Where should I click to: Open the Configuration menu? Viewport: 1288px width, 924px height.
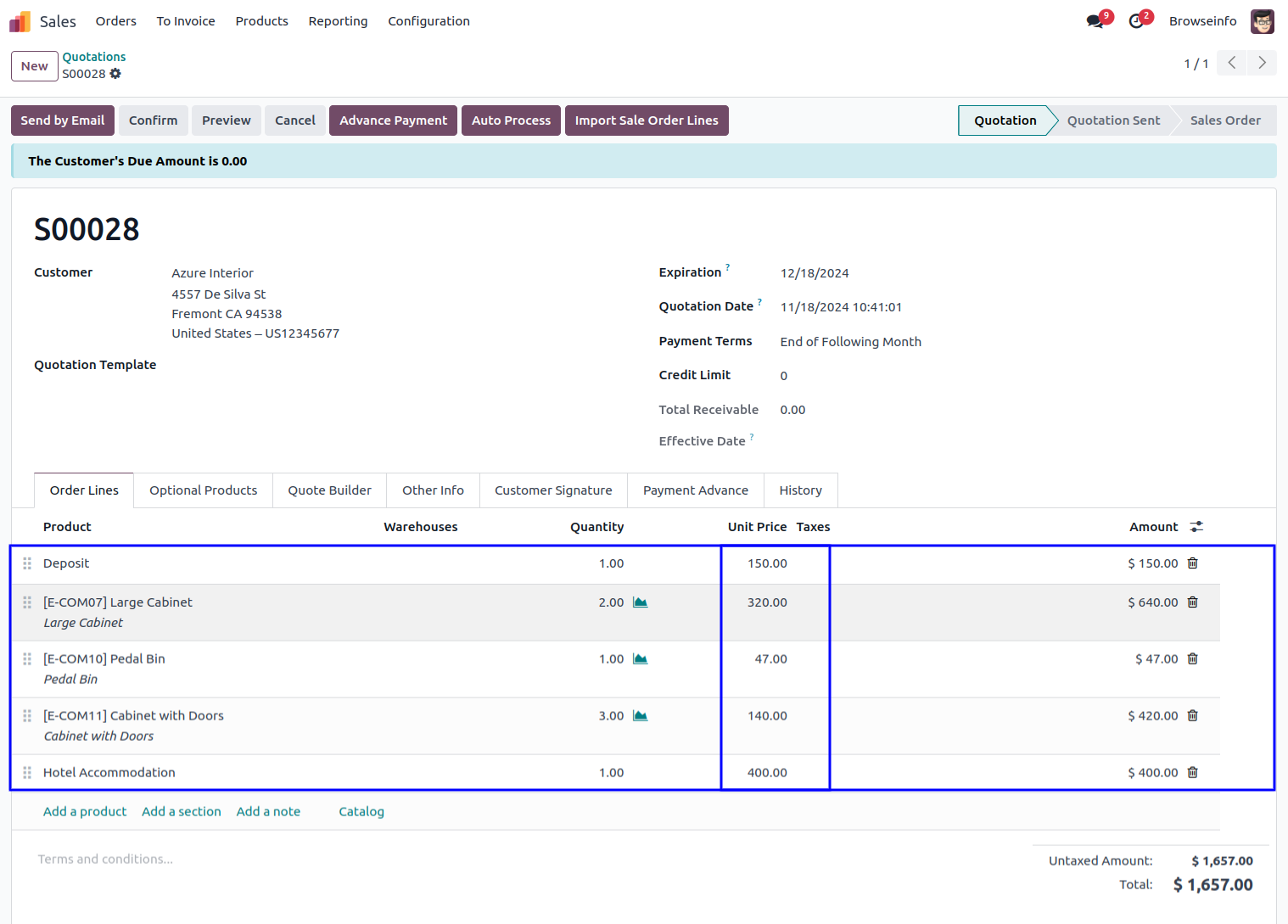[428, 21]
